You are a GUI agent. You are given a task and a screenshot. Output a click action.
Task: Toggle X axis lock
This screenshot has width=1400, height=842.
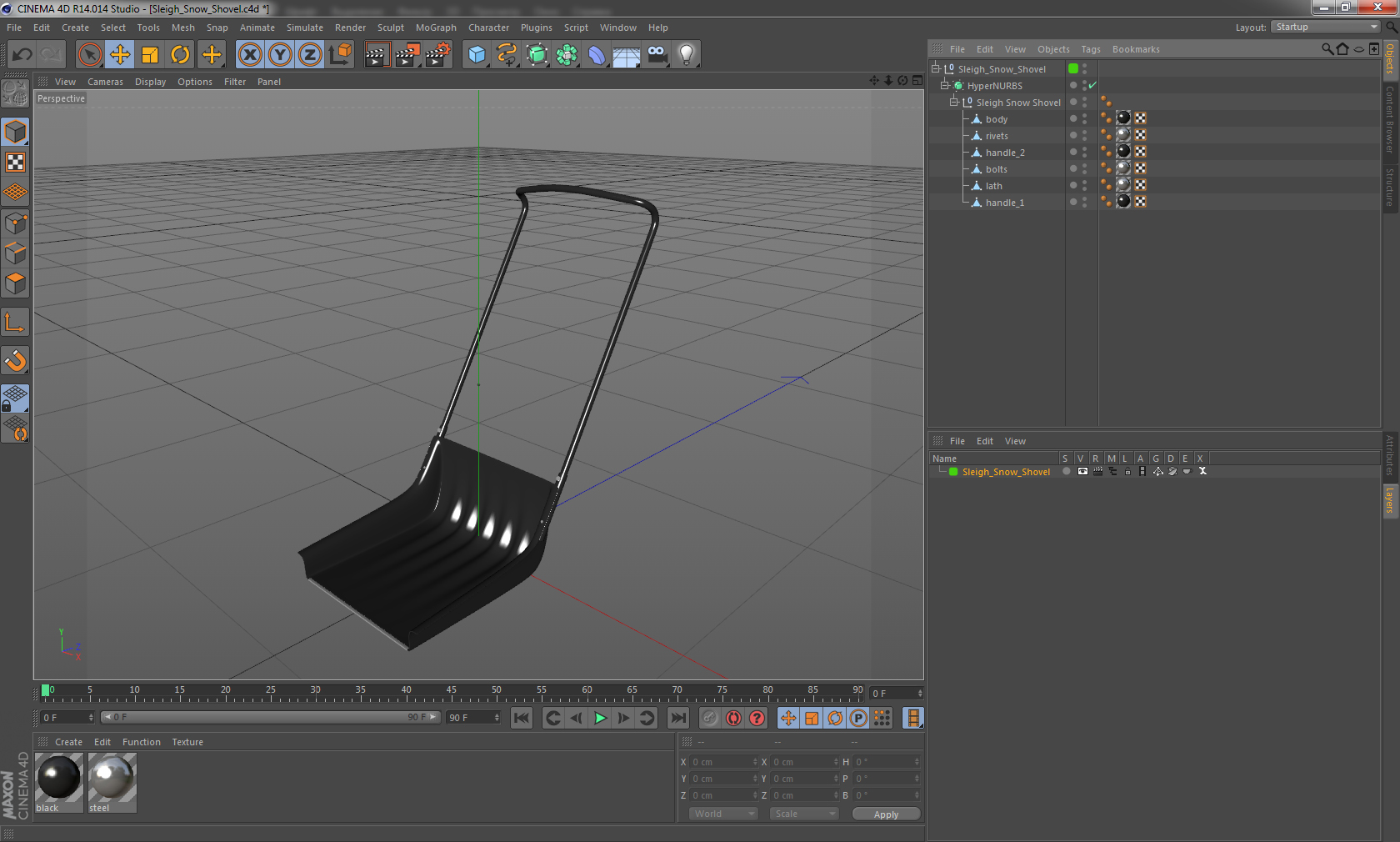click(x=250, y=55)
